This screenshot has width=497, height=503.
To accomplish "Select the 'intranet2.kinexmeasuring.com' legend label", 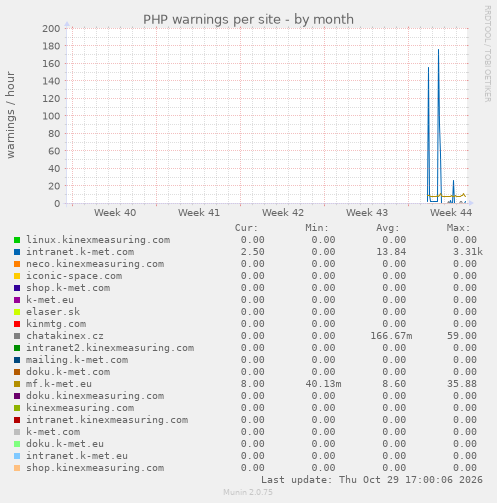I will (110, 348).
